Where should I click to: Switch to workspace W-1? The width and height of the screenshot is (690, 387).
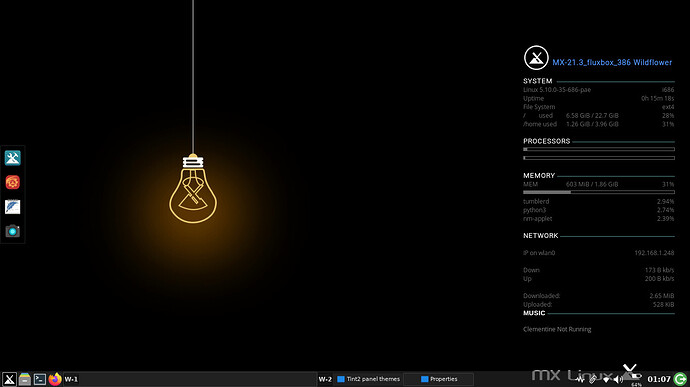[71, 379]
